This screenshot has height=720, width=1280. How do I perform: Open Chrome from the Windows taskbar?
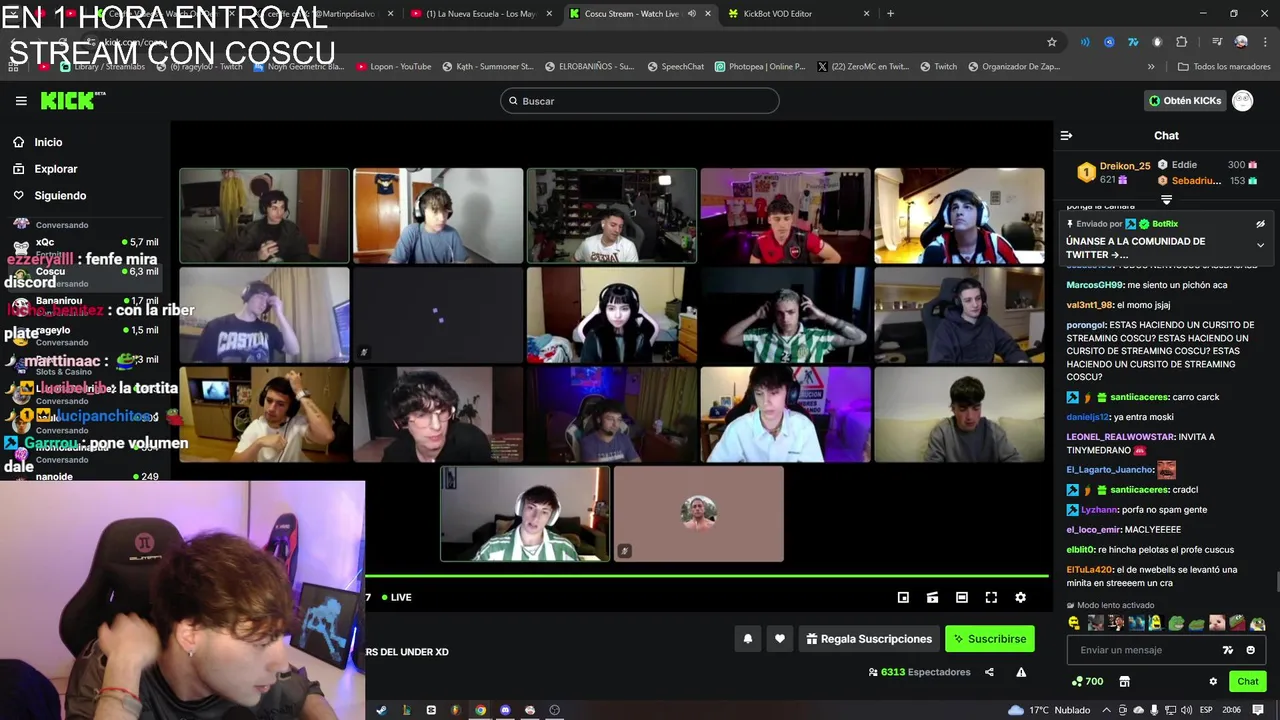(480, 710)
